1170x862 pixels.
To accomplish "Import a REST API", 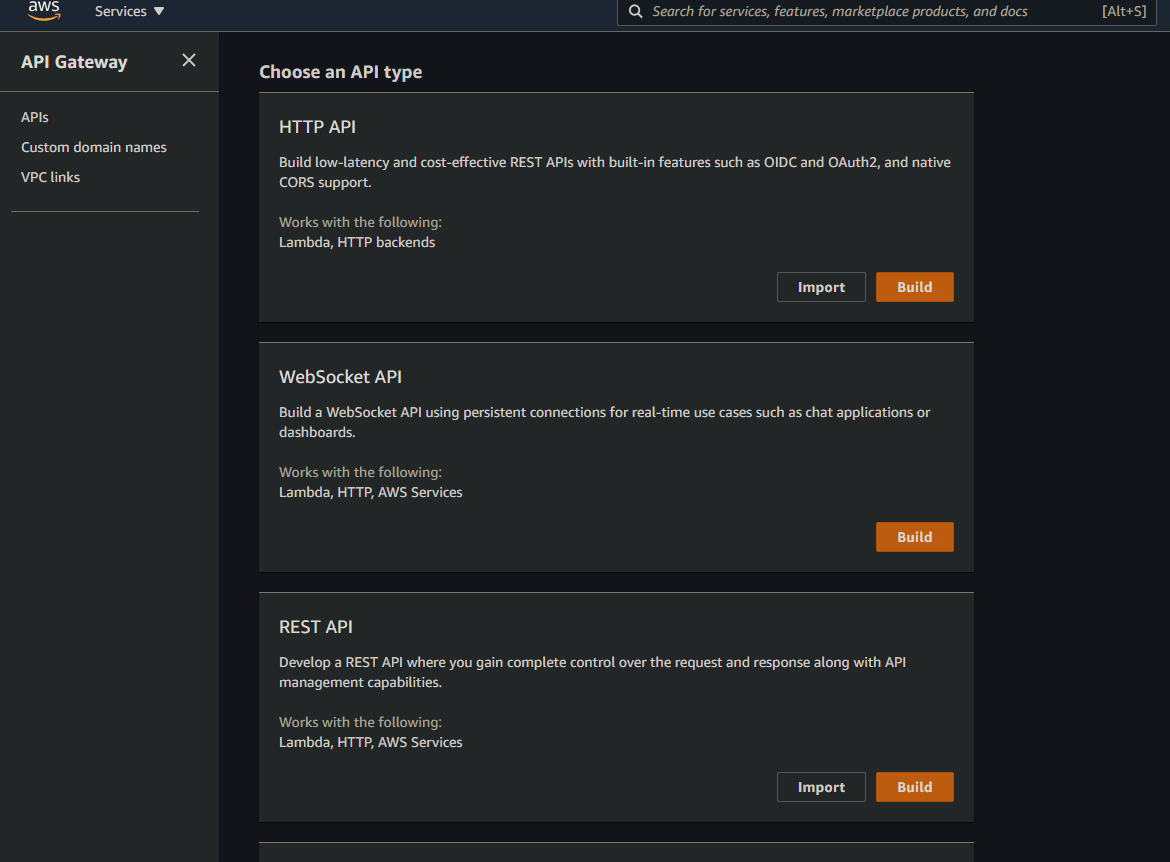I will click(x=821, y=787).
